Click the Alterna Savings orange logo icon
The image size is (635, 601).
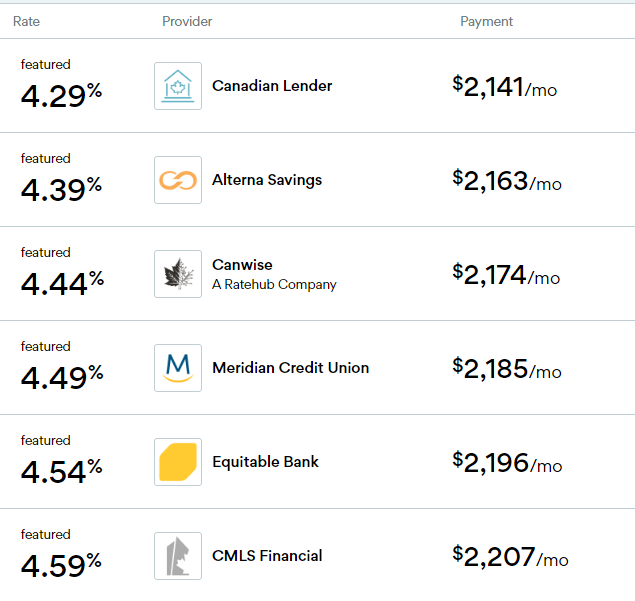point(178,180)
